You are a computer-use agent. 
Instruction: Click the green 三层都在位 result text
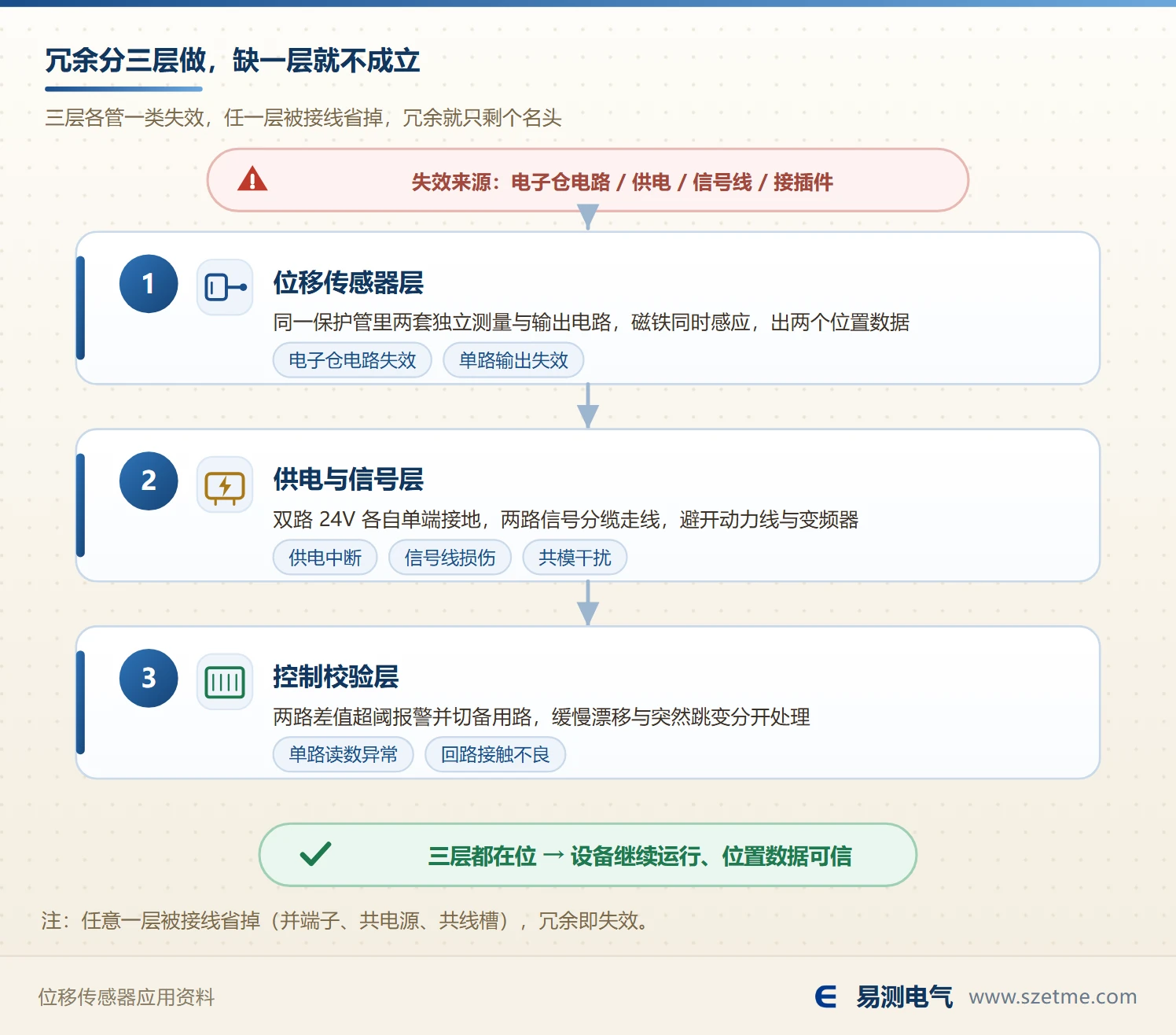[640, 856]
